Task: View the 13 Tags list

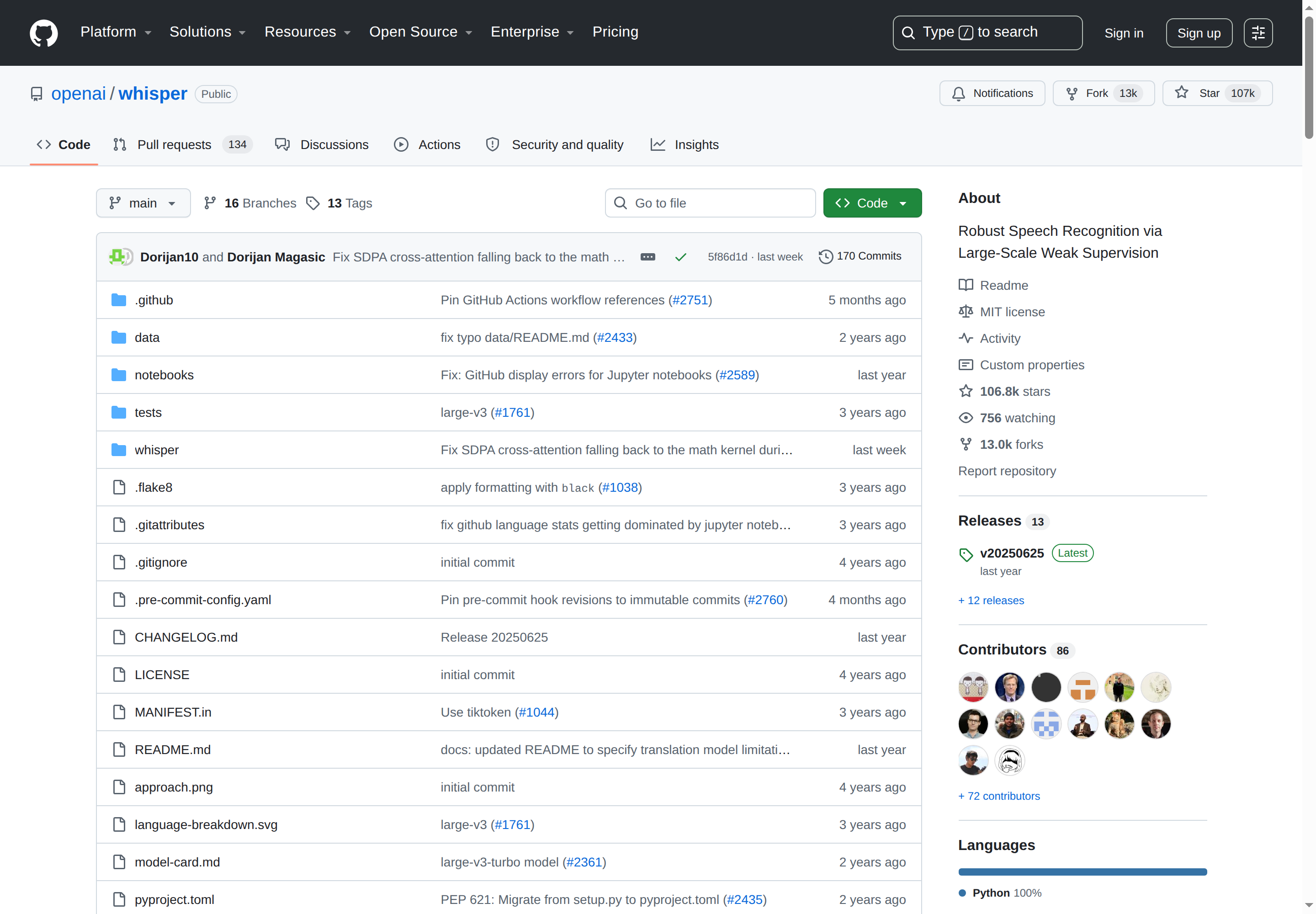Action: point(339,203)
